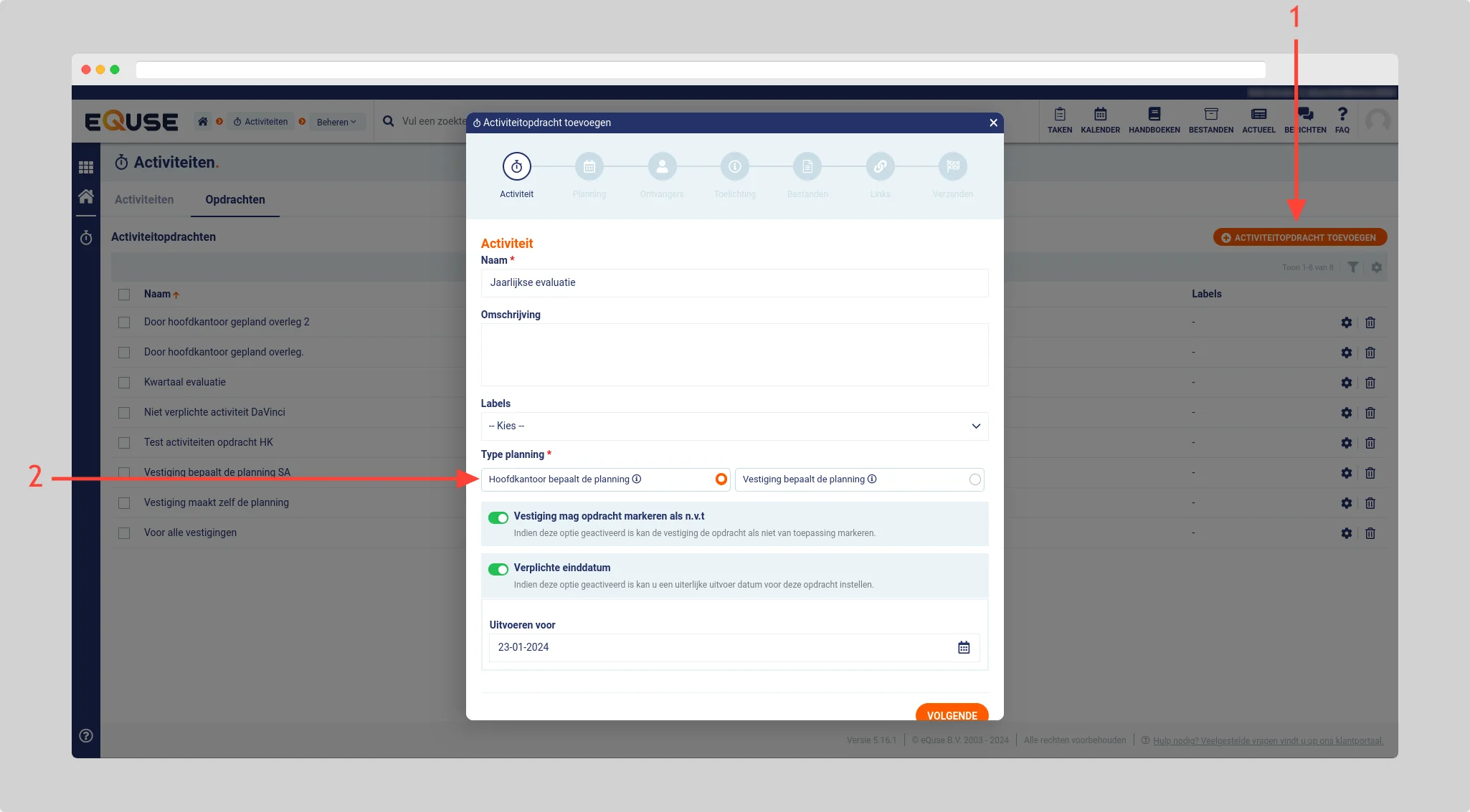1470x812 pixels.
Task: Click info icon next to Vestiging bepaalt de planning
Action: tap(872, 479)
